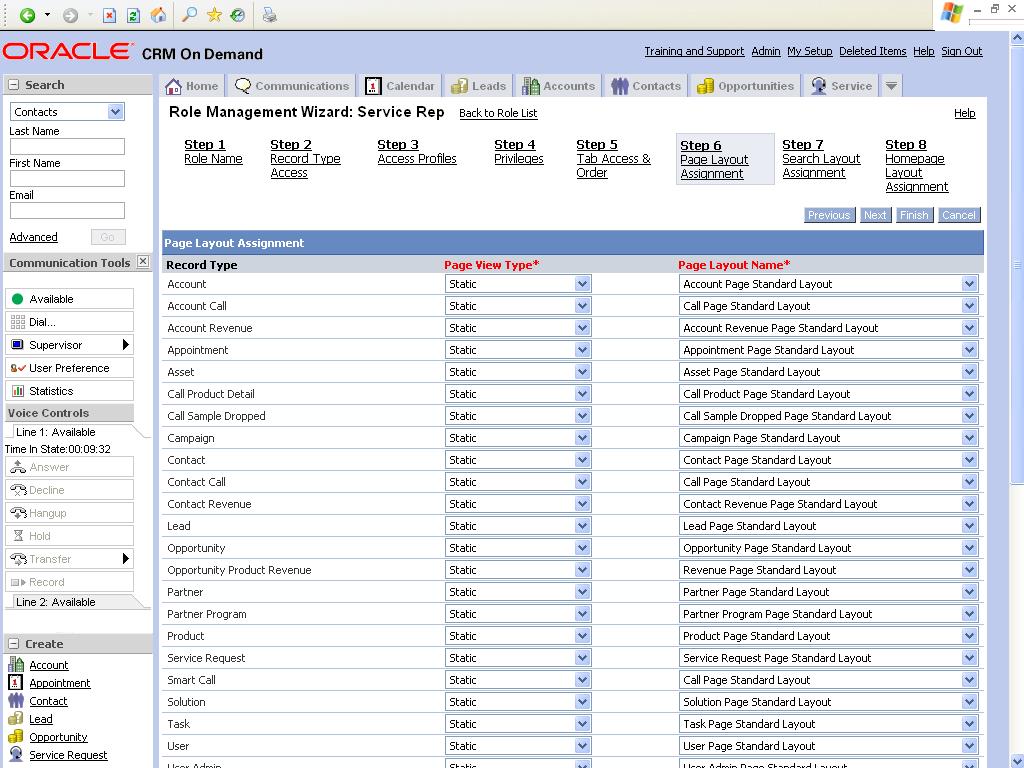Click the Advanced search link
This screenshot has width=1024, height=768.
pyautogui.click(x=33, y=237)
